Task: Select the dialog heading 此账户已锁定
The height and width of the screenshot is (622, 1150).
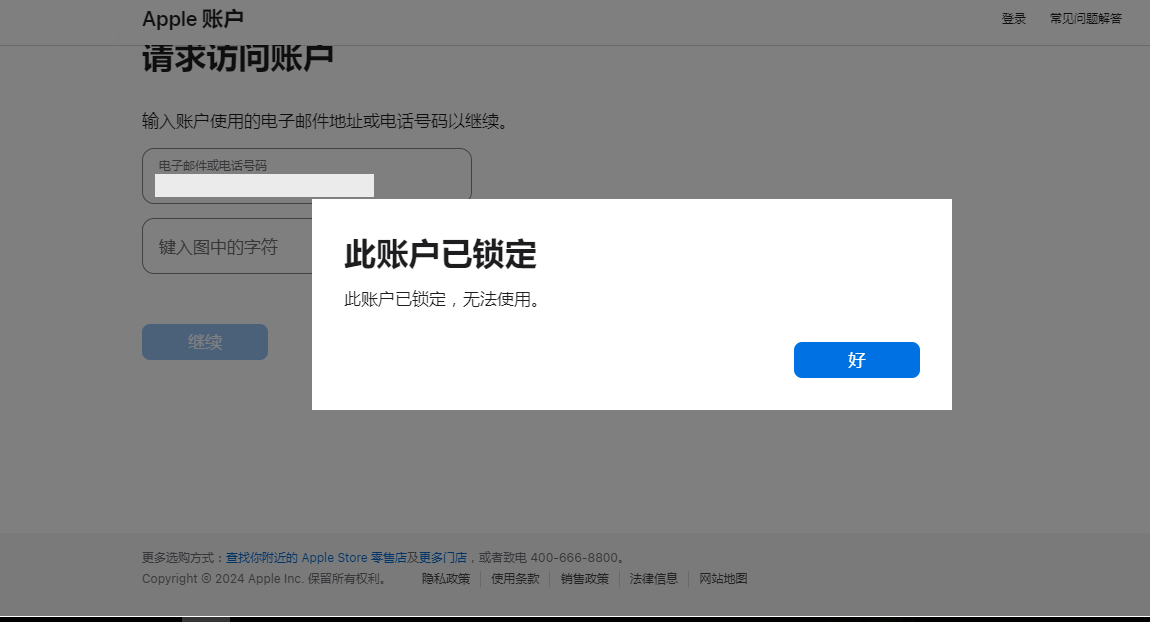Action: 440,254
